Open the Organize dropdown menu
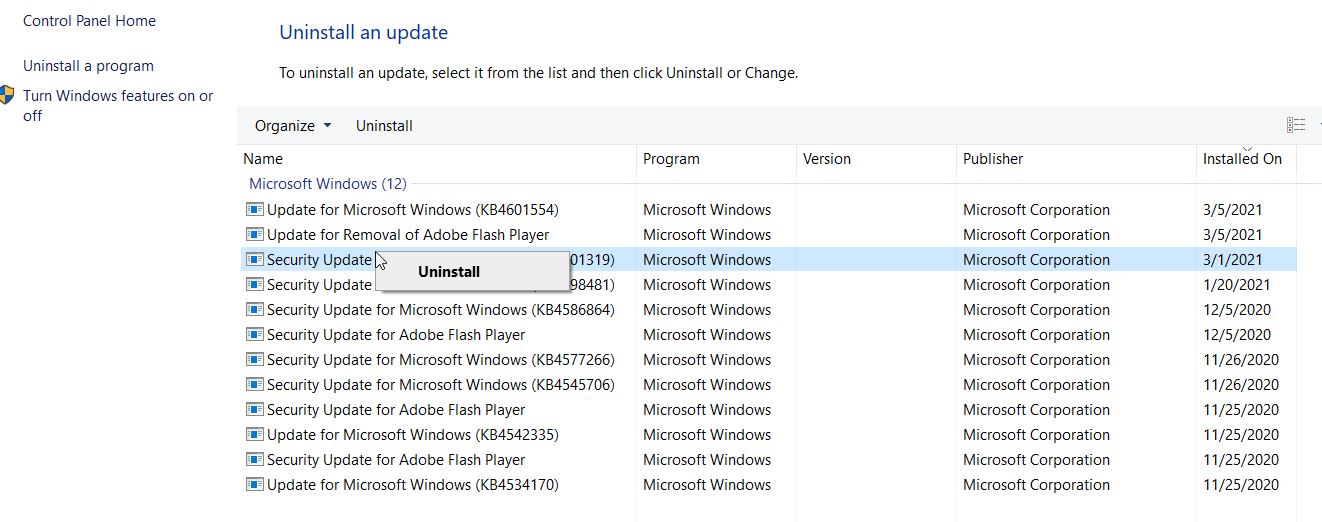 point(292,126)
